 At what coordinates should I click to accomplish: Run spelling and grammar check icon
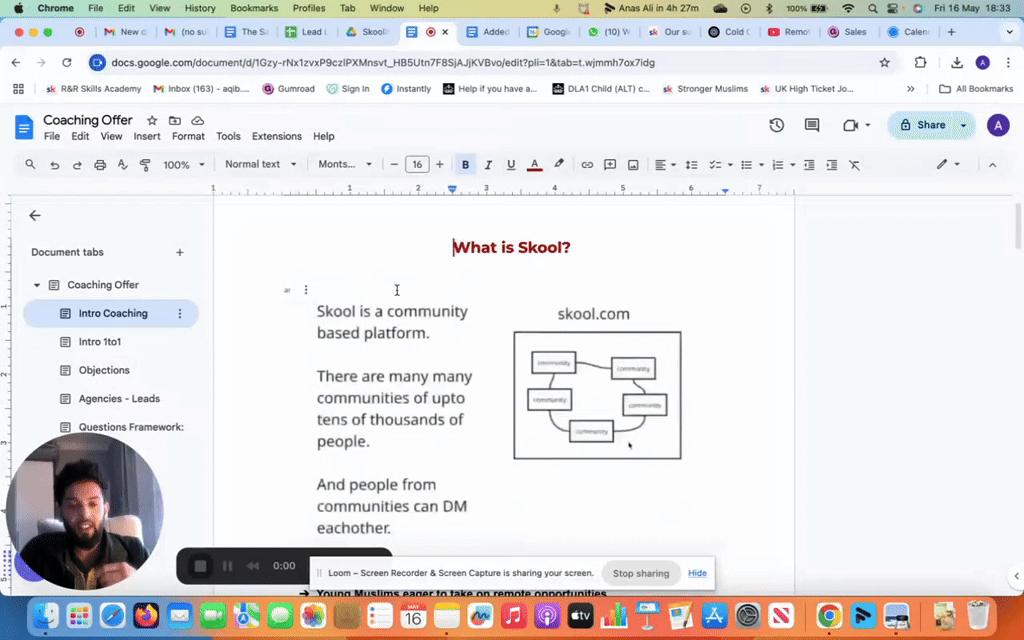122,165
